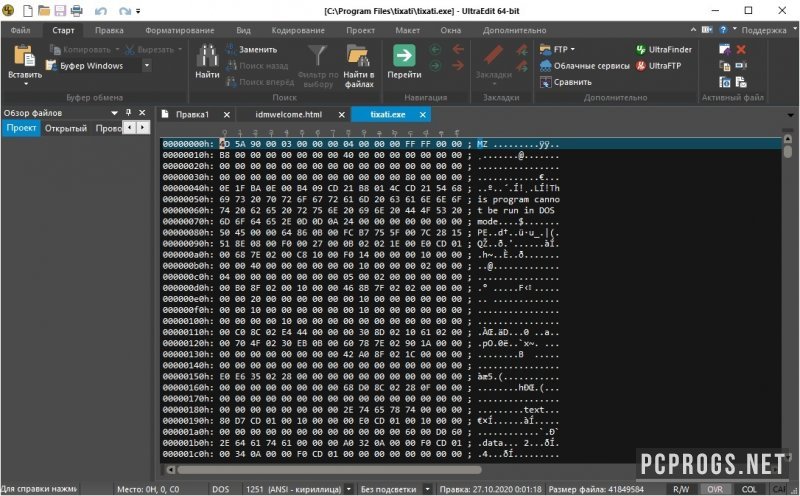Image resolution: width=800 pixels, height=496 pixels.
Task: Switch to Макет ribbon tab
Action: tap(408, 30)
